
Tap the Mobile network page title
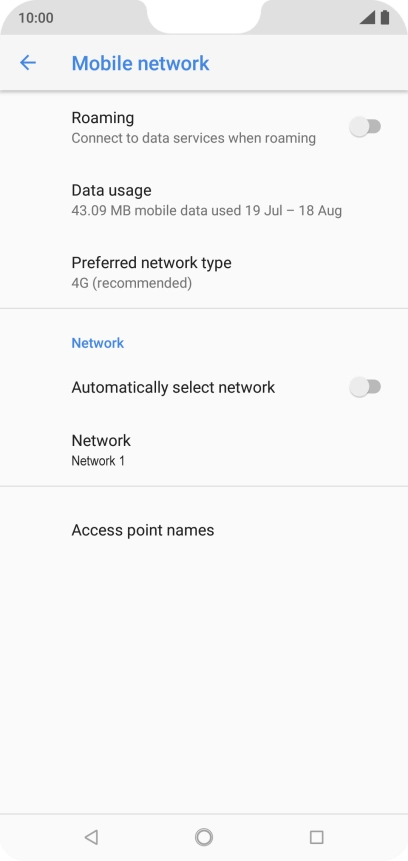(x=141, y=63)
